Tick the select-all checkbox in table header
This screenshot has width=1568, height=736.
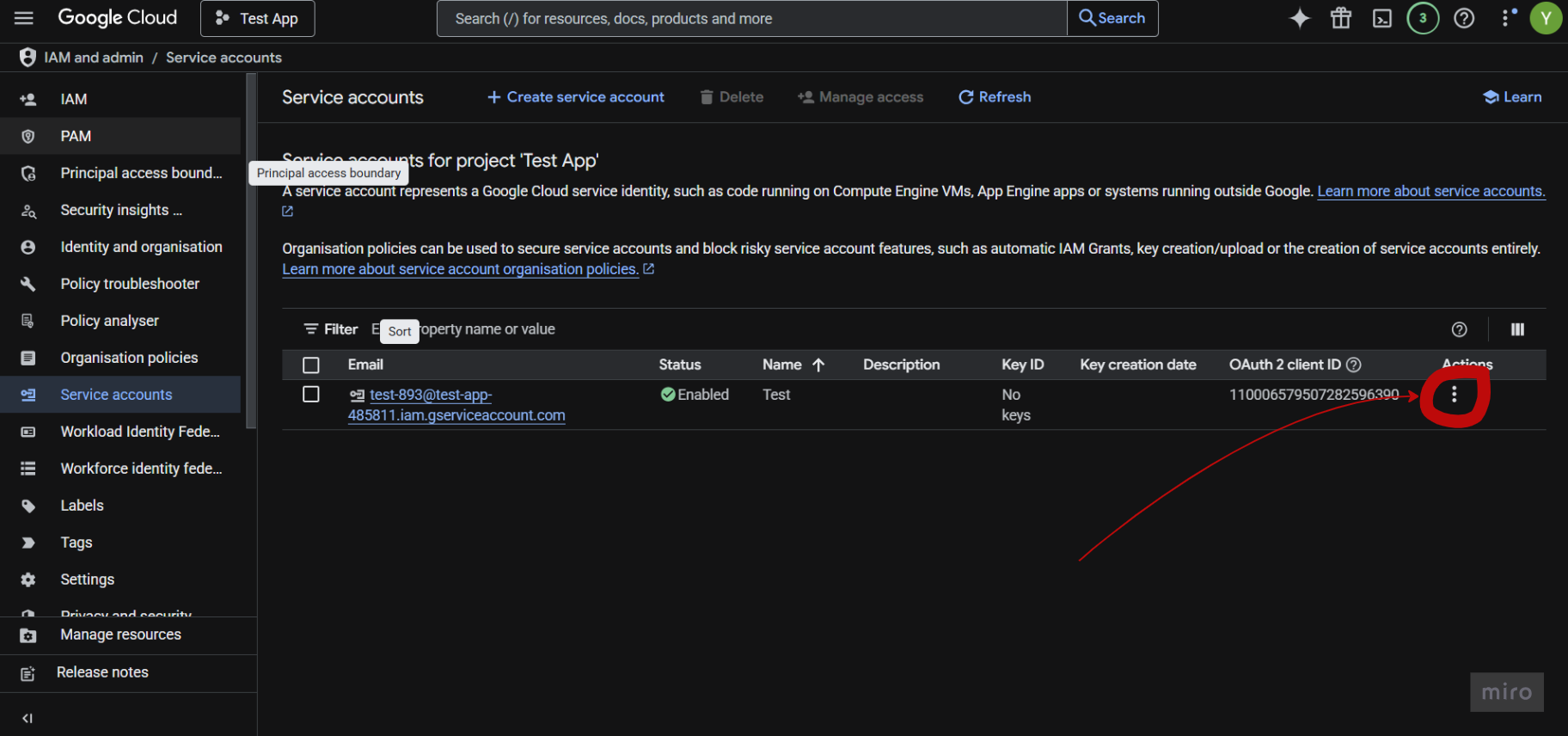coord(311,365)
